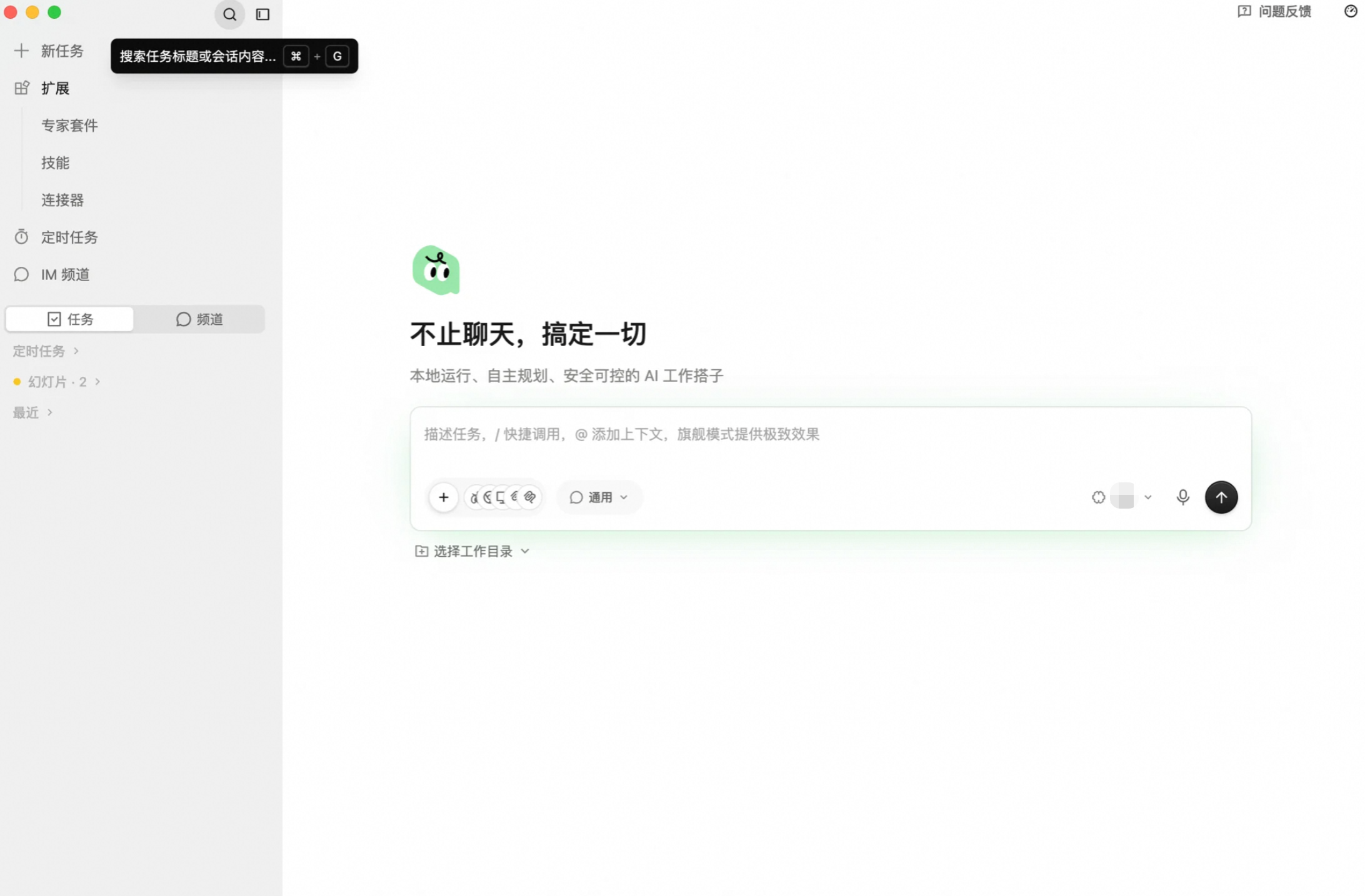
Task: Expand the 幻灯片 · 2 group
Action: point(57,382)
